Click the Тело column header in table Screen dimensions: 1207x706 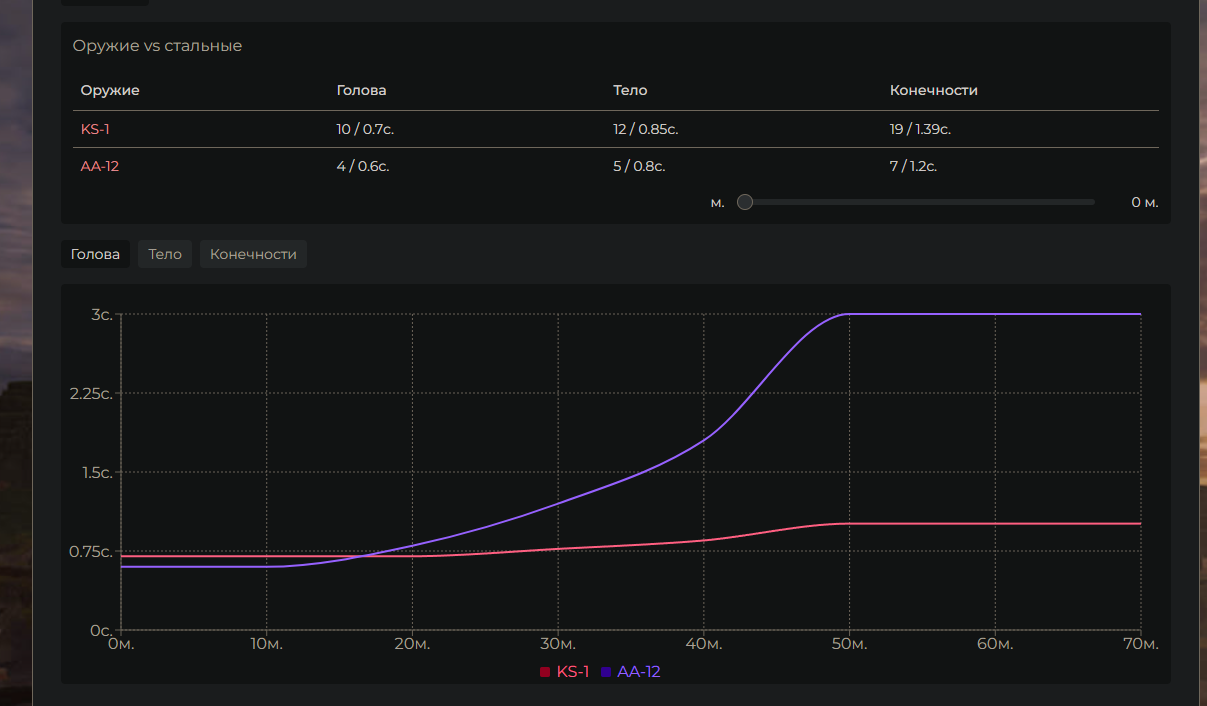coord(630,90)
